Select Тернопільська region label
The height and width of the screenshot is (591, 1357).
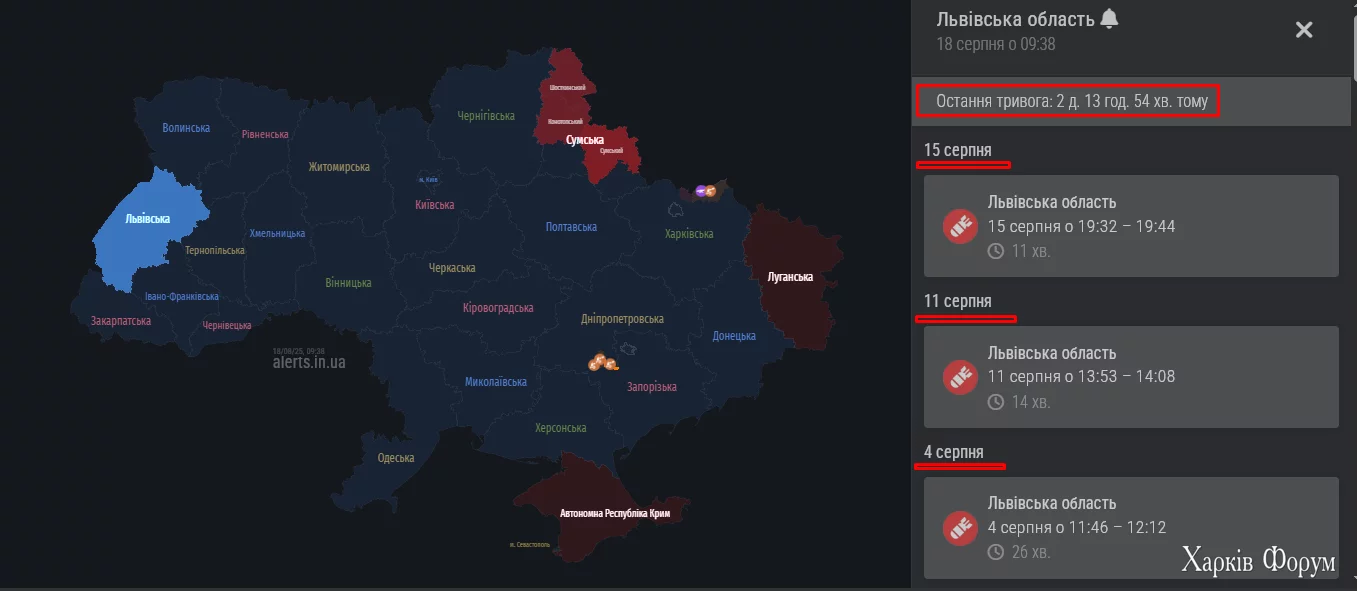pos(215,250)
